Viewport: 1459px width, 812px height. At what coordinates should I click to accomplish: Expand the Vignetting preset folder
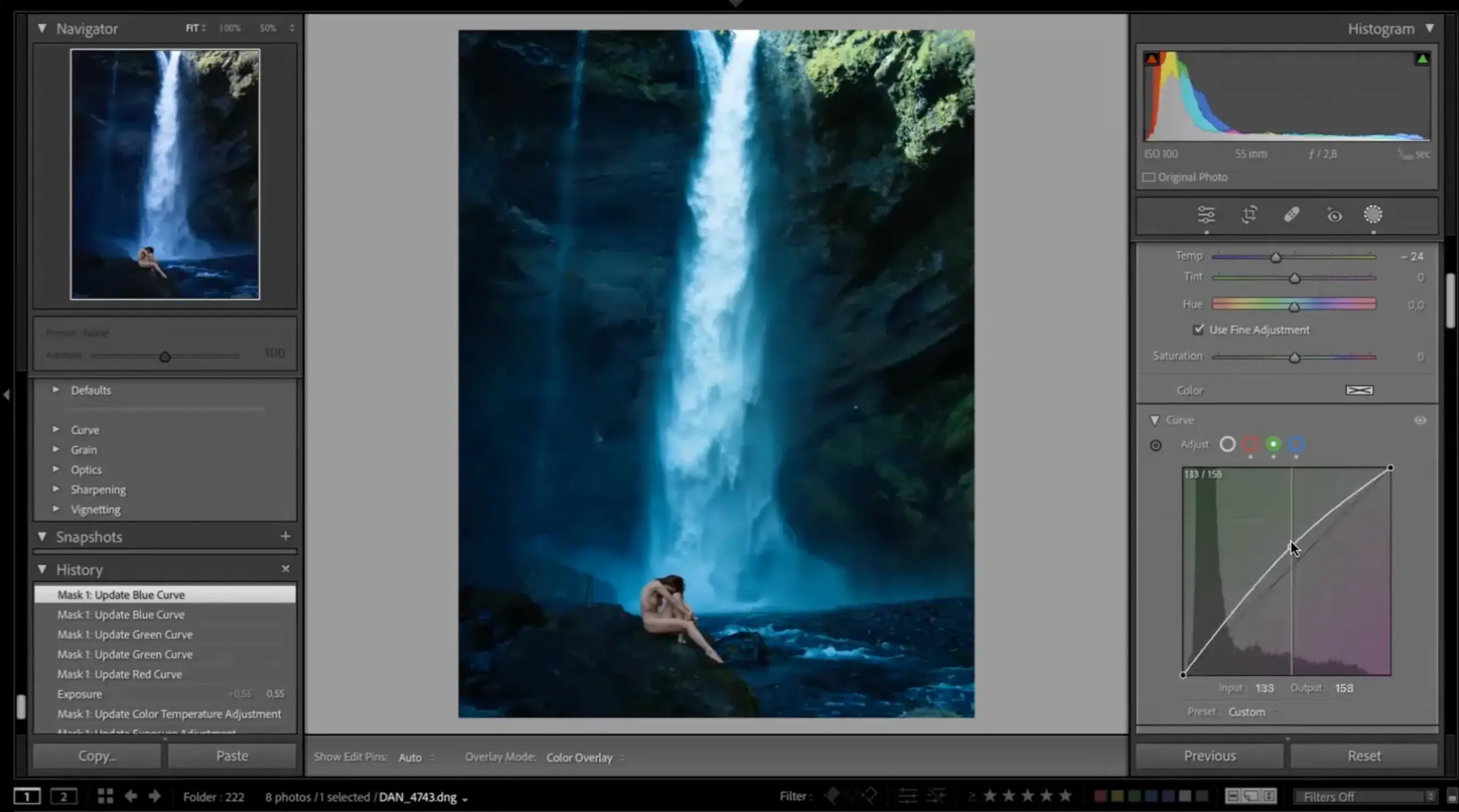tap(56, 509)
